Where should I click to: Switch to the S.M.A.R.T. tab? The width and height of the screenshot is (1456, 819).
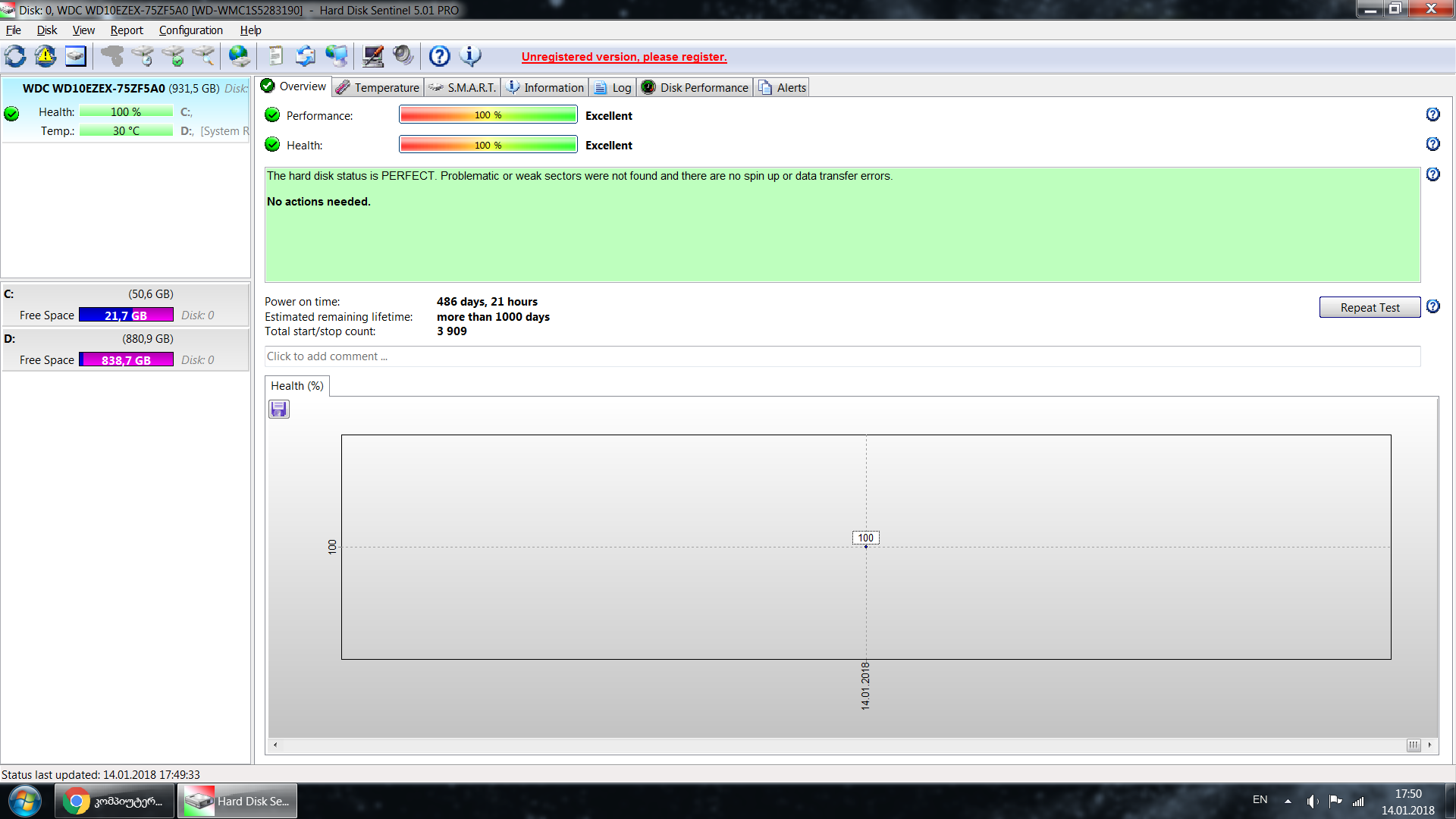(463, 88)
